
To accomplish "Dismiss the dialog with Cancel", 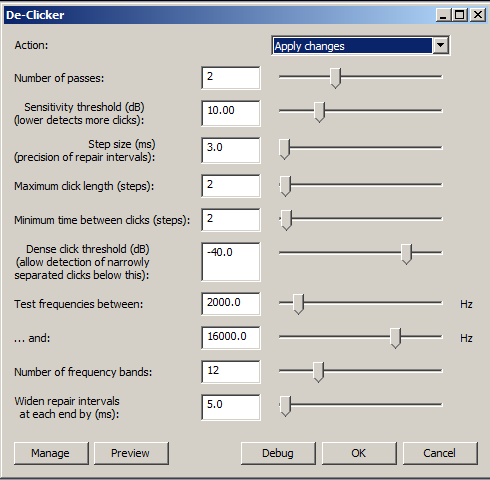I will (440, 453).
